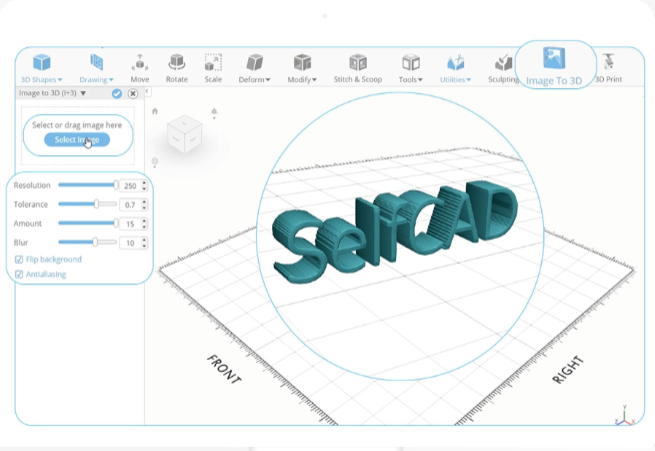Image resolution: width=655 pixels, height=451 pixels.
Task: Select the Move tool
Action: (x=140, y=68)
